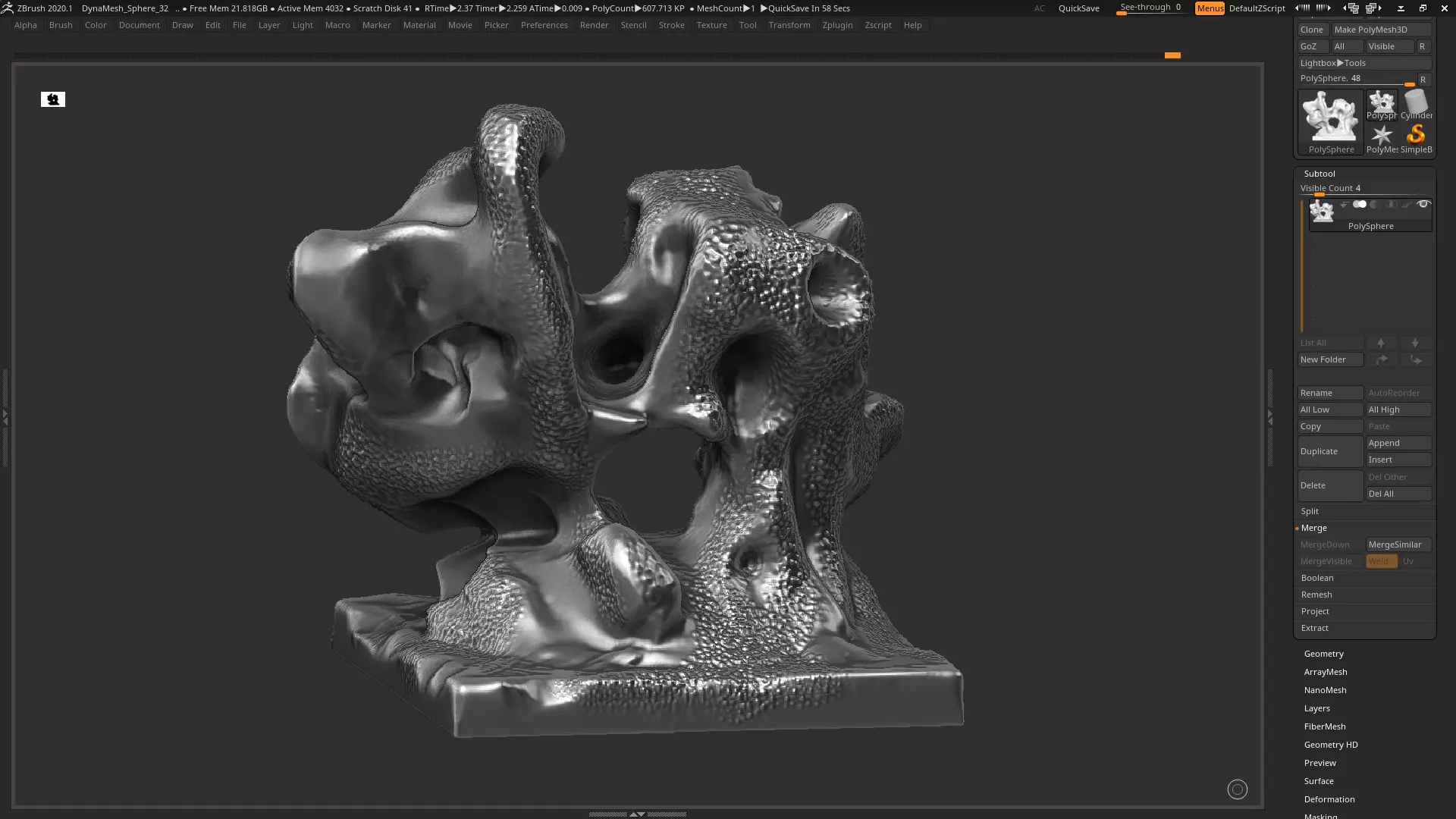Image resolution: width=1456 pixels, height=819 pixels.
Task: Adjust the See-through slider
Action: click(1150, 8)
